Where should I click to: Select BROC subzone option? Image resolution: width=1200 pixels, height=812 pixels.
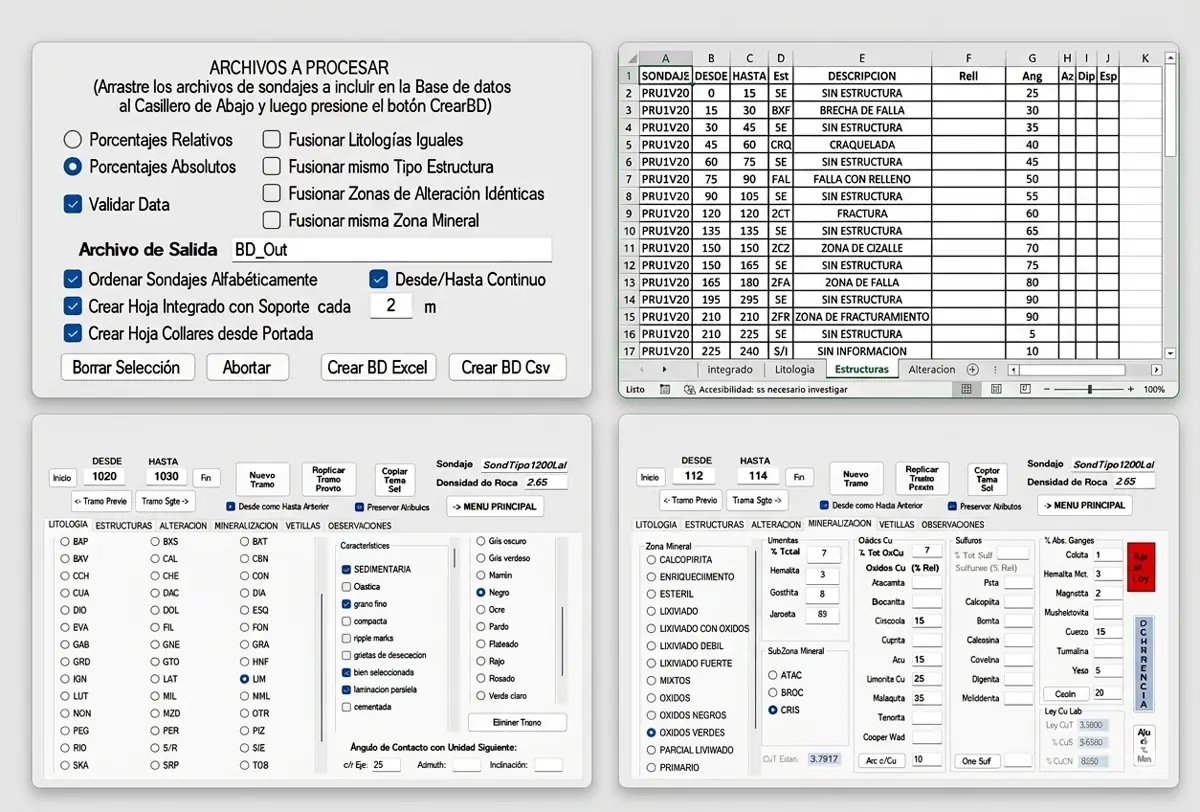click(772, 692)
